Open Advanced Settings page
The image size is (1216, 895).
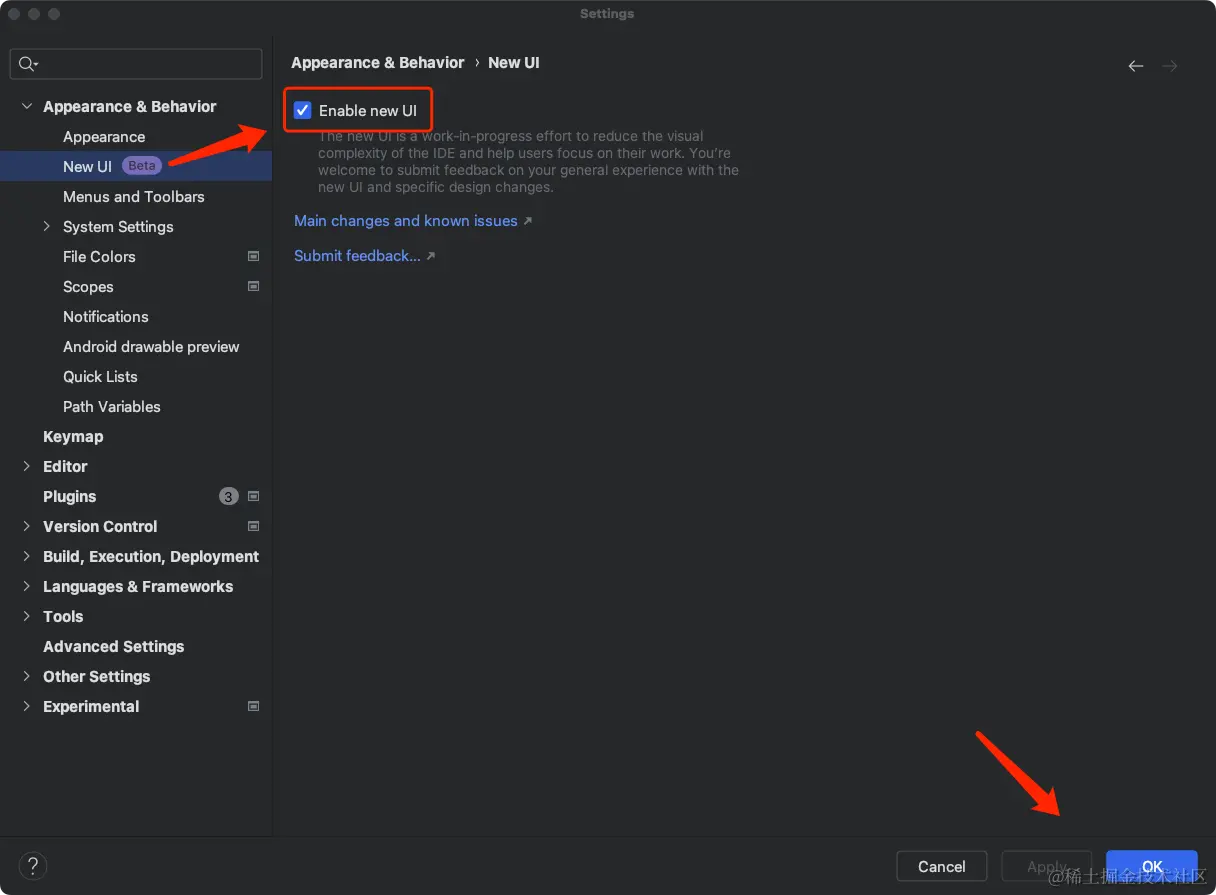[x=114, y=647]
